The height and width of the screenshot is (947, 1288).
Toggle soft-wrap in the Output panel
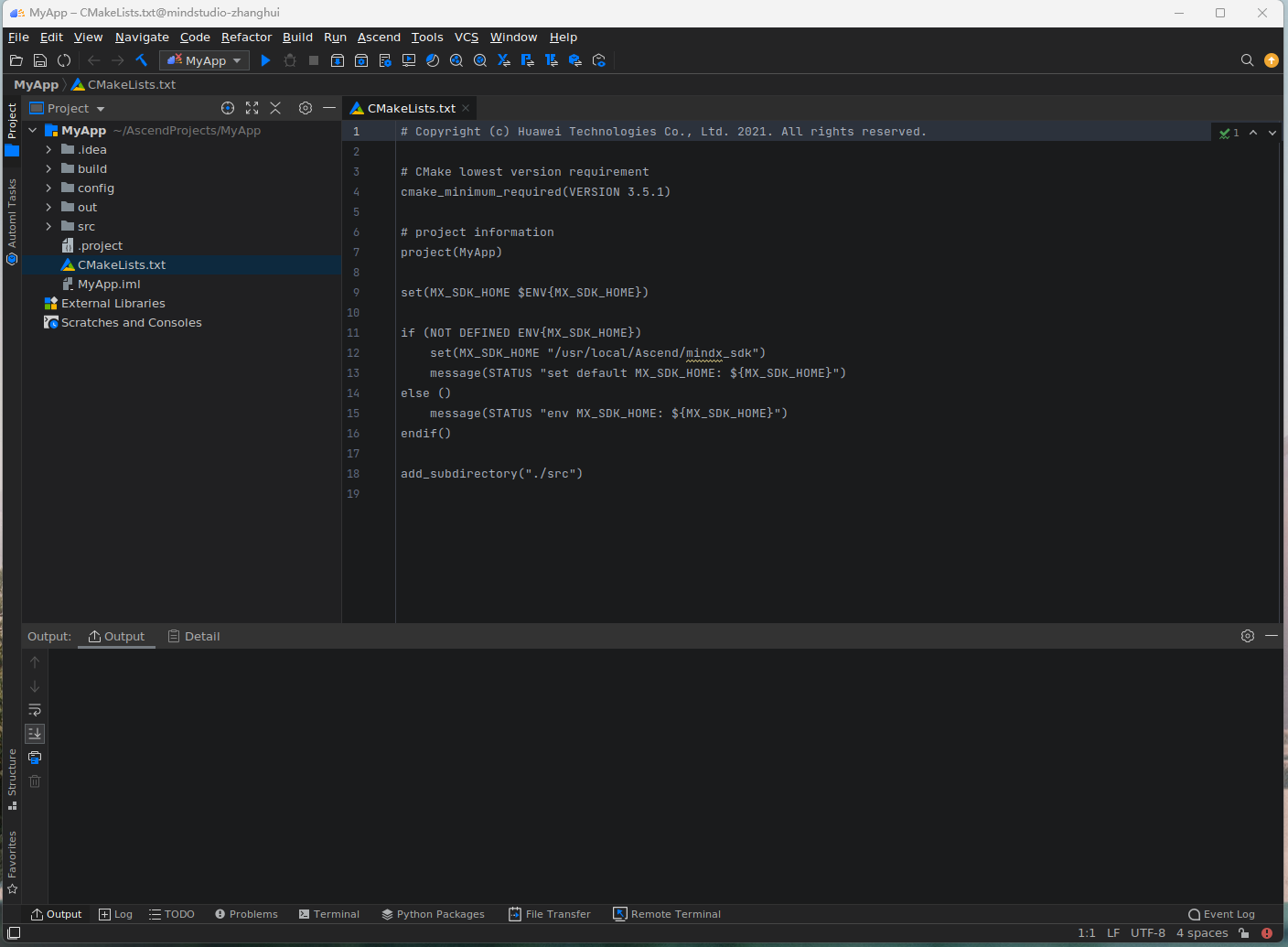(x=35, y=710)
